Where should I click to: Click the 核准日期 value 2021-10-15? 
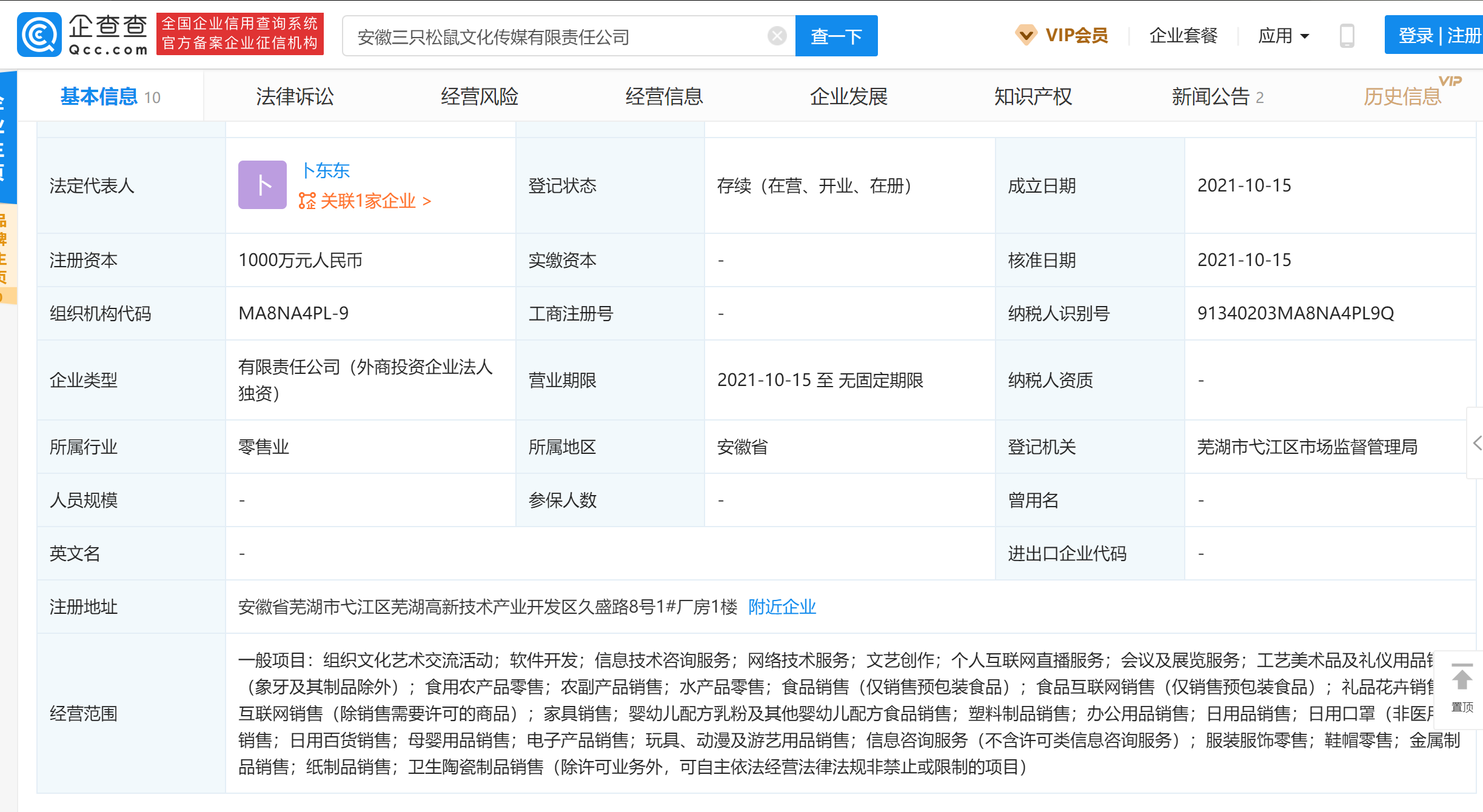(x=1244, y=260)
